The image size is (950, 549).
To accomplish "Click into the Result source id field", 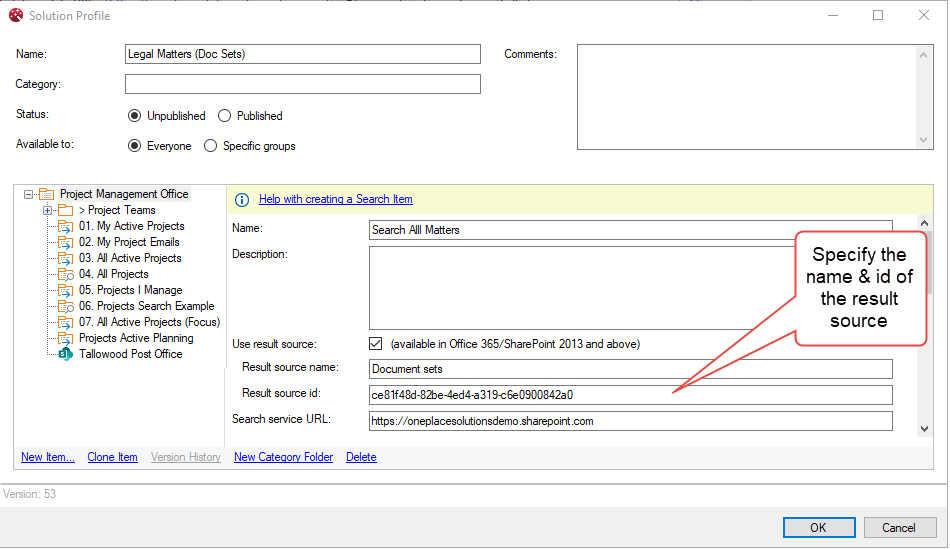I will coord(630,394).
